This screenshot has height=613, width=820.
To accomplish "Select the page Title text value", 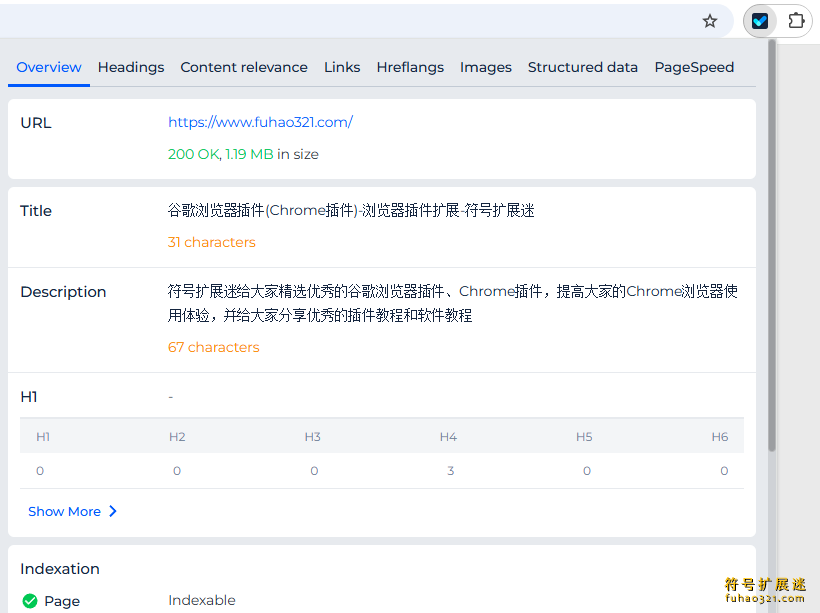I will [x=351, y=210].
